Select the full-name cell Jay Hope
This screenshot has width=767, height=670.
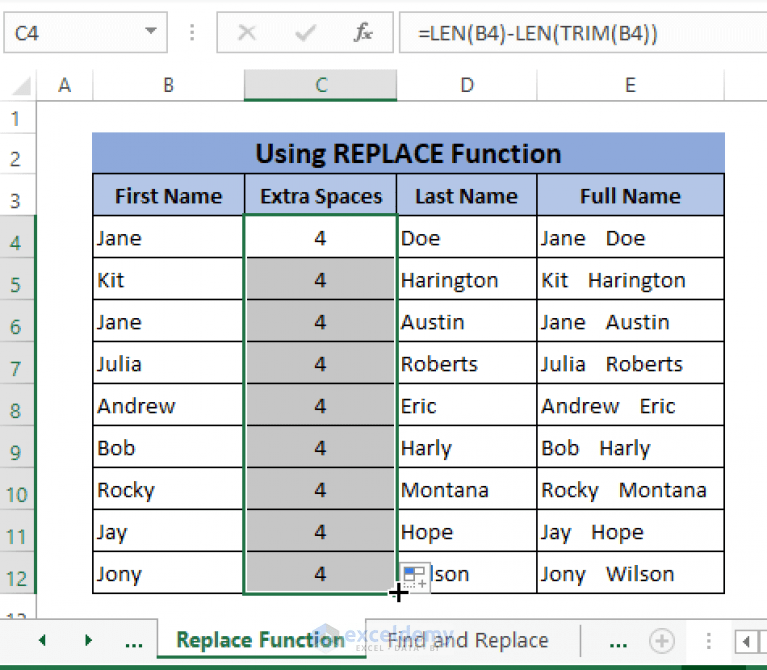631,532
